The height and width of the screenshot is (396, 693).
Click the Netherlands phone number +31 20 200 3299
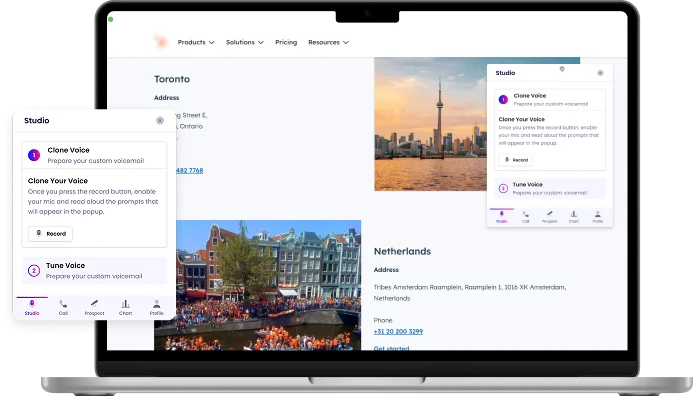[398, 331]
